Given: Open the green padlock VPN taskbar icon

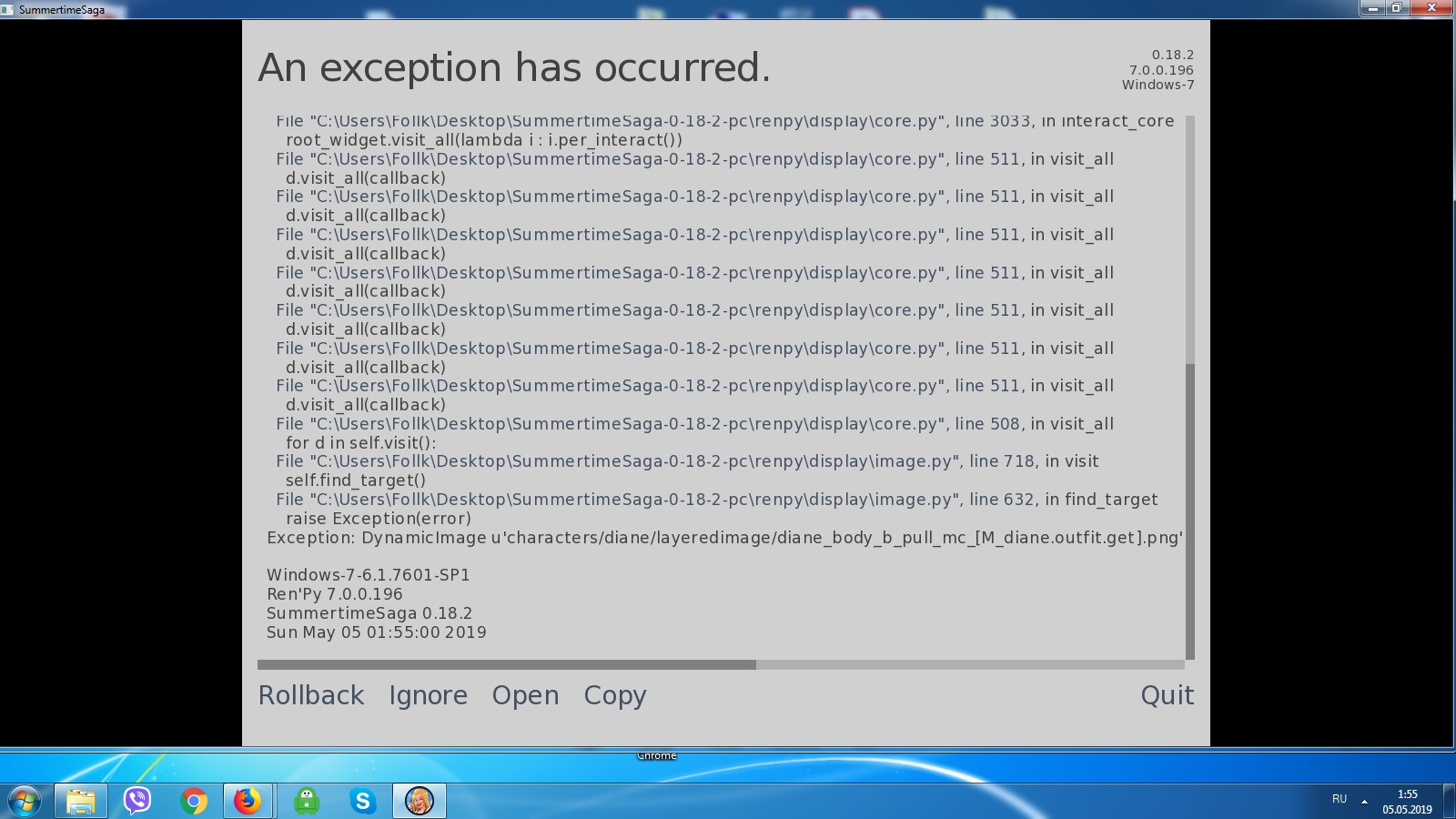Looking at the screenshot, I should coord(307,801).
